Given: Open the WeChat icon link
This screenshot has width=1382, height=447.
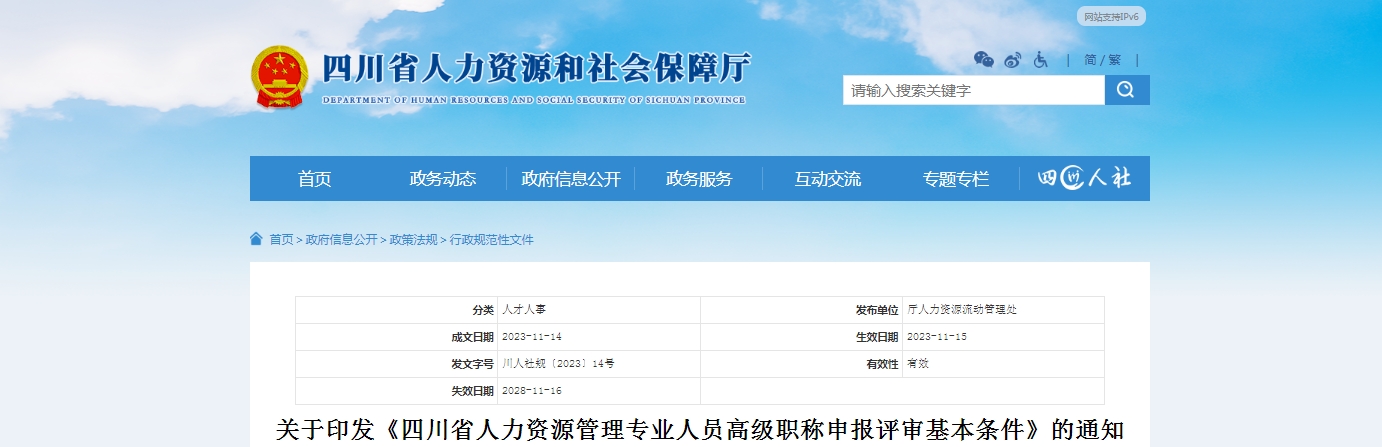Looking at the screenshot, I should click(x=984, y=60).
